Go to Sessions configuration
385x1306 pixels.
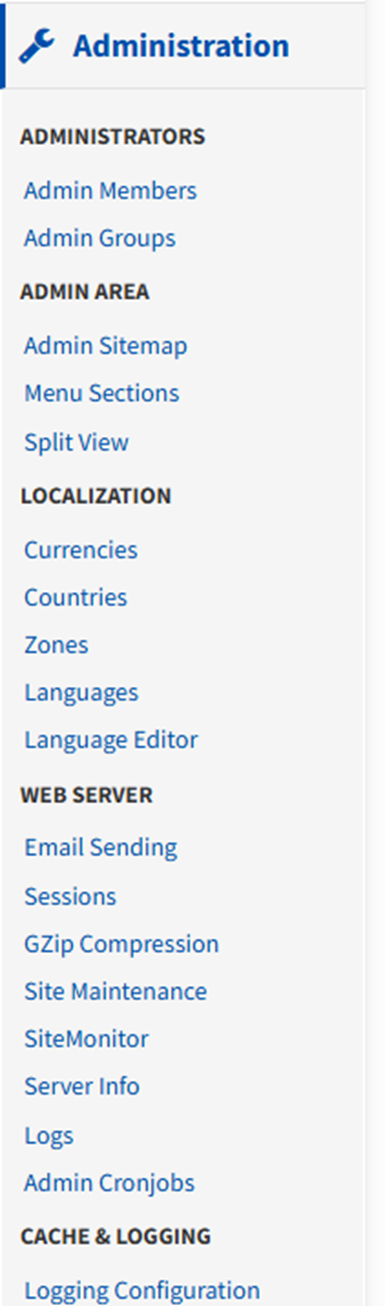point(70,896)
